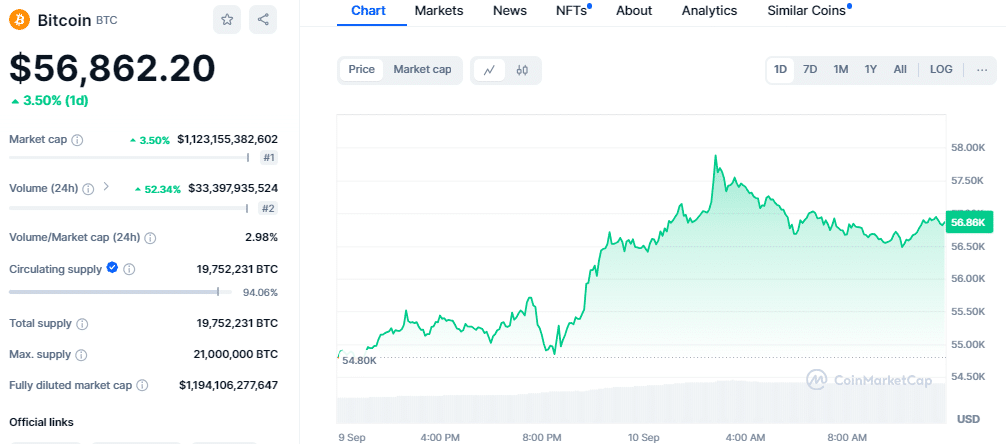
Task: Select Market cap chart toggle
Action: (x=422, y=70)
